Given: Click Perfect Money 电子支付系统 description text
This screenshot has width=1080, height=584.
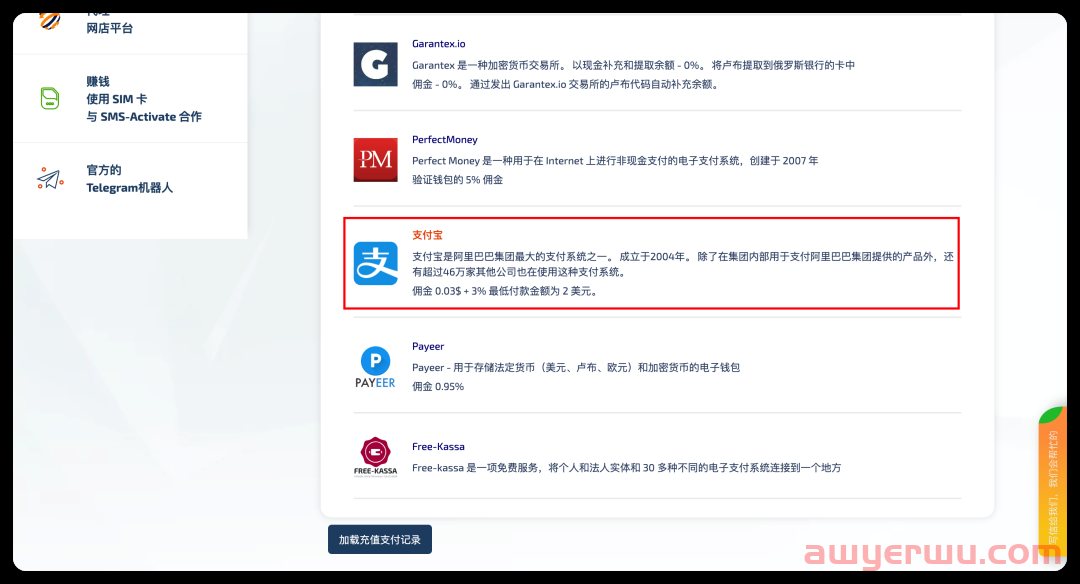Looking at the screenshot, I should pyautogui.click(x=615, y=160).
